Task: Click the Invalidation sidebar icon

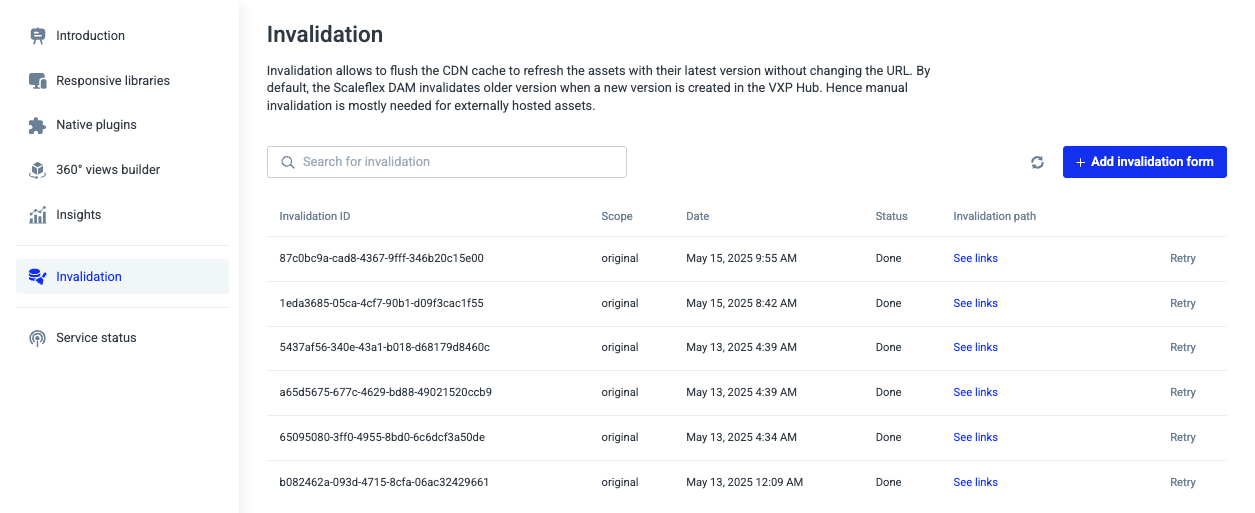Action: (x=38, y=277)
